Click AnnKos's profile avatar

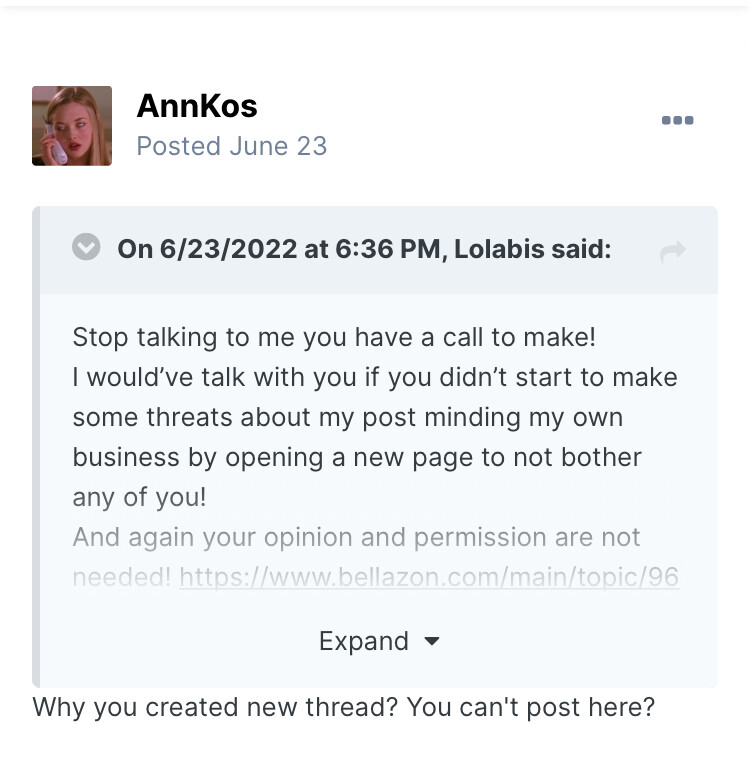[x=72, y=126]
